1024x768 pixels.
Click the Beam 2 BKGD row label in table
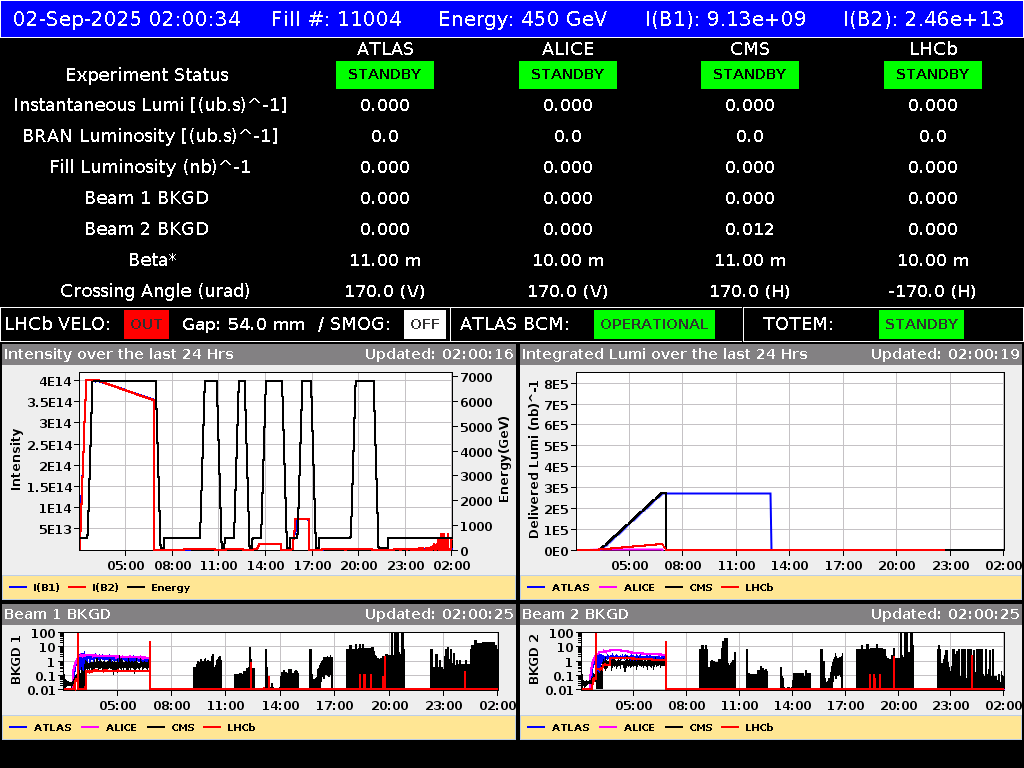tap(147, 229)
